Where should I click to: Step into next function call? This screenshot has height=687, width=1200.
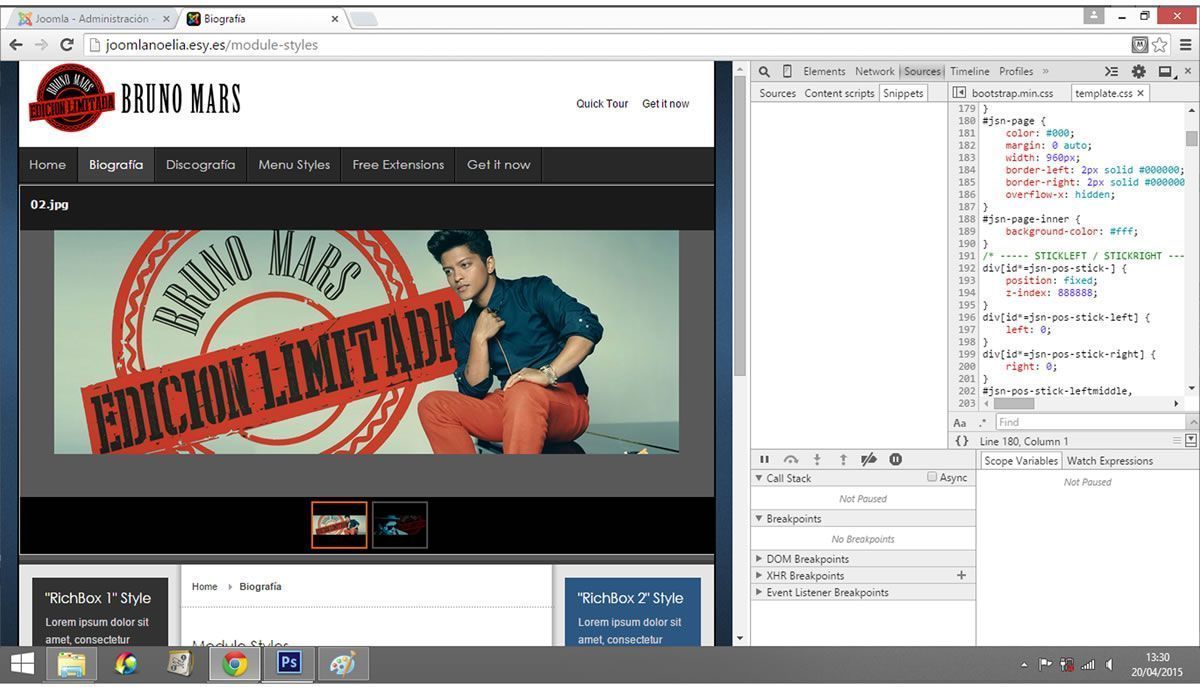(x=817, y=459)
